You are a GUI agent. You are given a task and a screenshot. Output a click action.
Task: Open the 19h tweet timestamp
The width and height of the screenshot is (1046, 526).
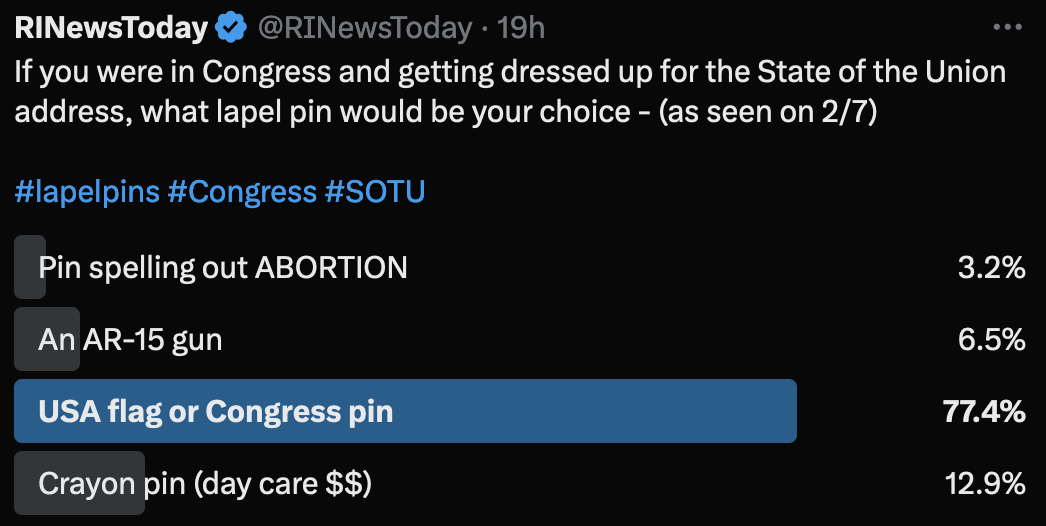click(x=521, y=29)
